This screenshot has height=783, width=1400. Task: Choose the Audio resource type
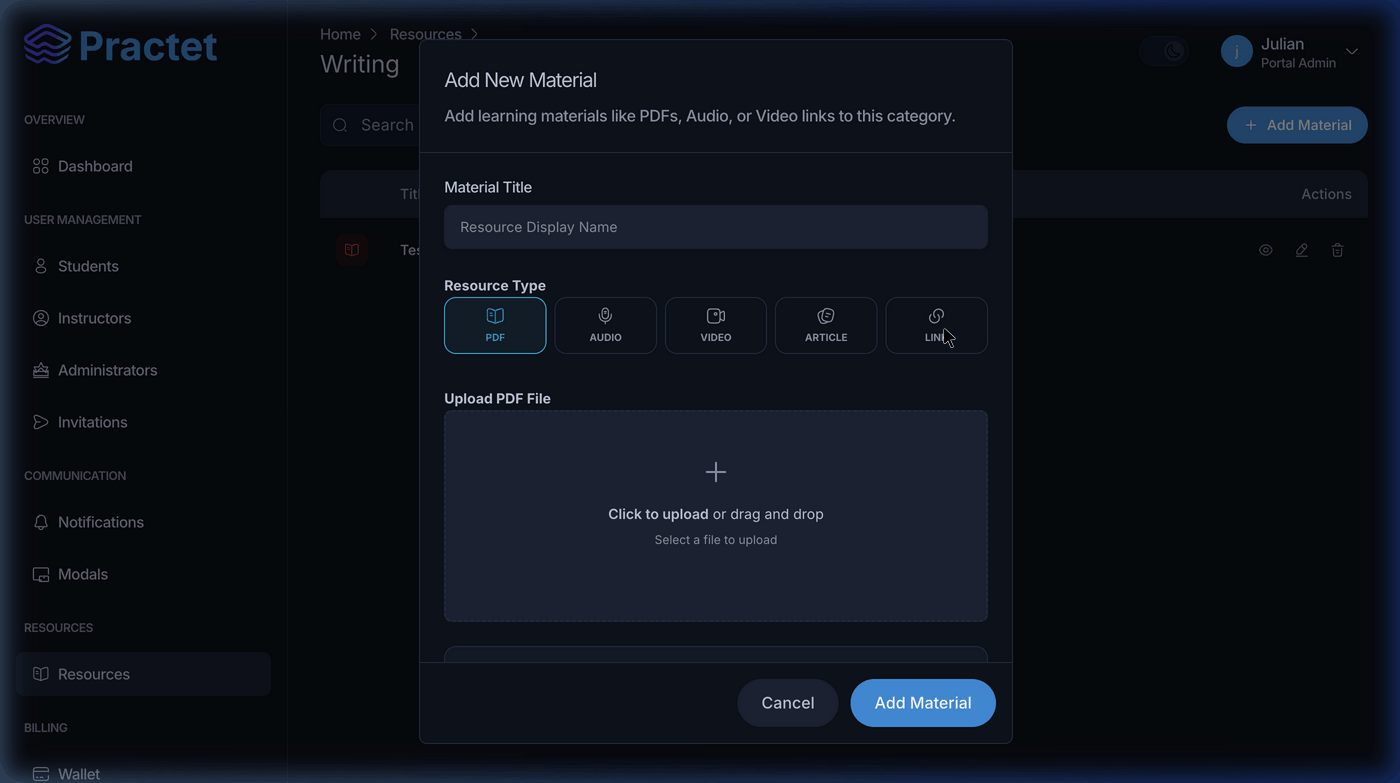pos(606,325)
